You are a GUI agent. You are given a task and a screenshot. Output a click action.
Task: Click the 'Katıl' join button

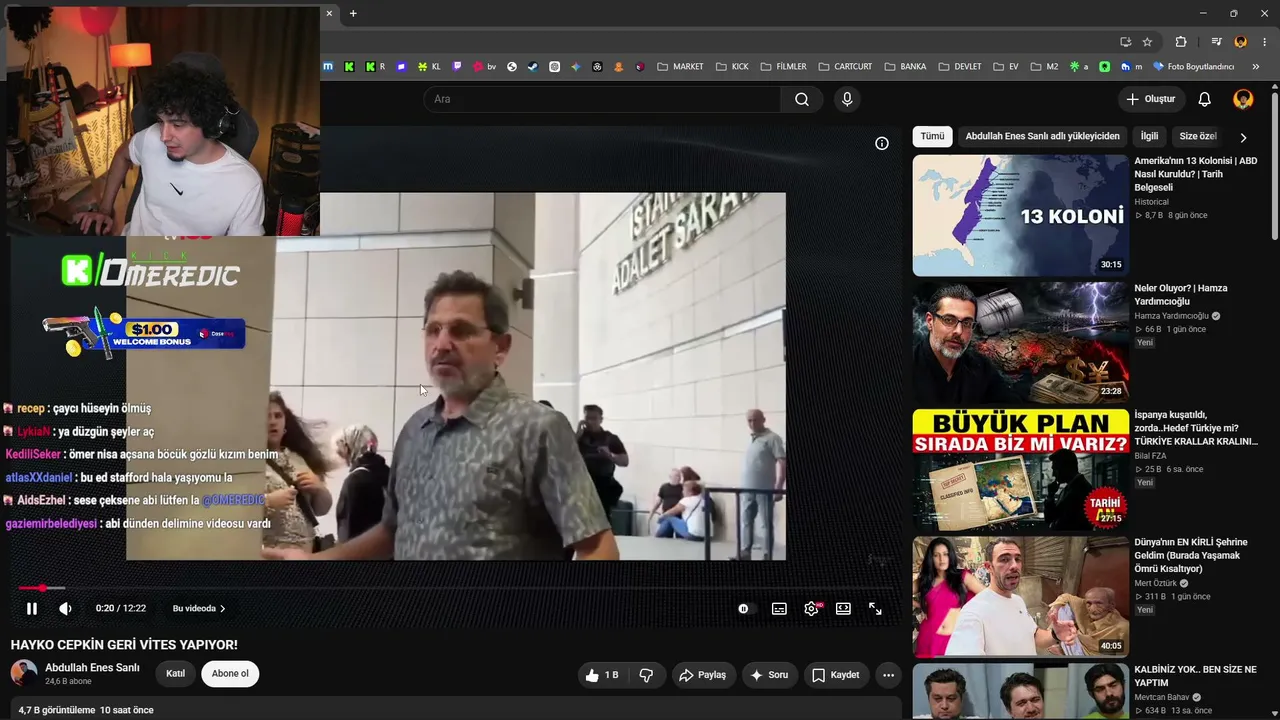point(175,673)
